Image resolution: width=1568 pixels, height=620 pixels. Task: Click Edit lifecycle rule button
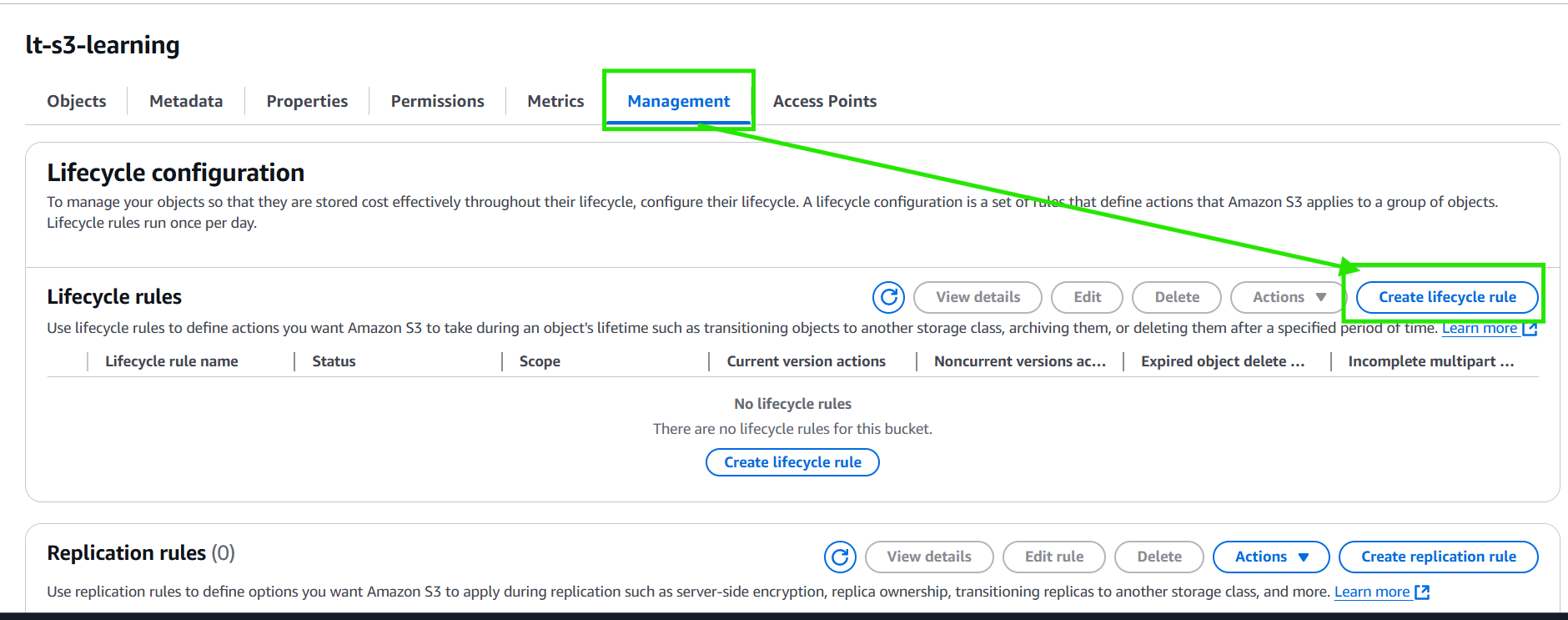pos(1087,297)
